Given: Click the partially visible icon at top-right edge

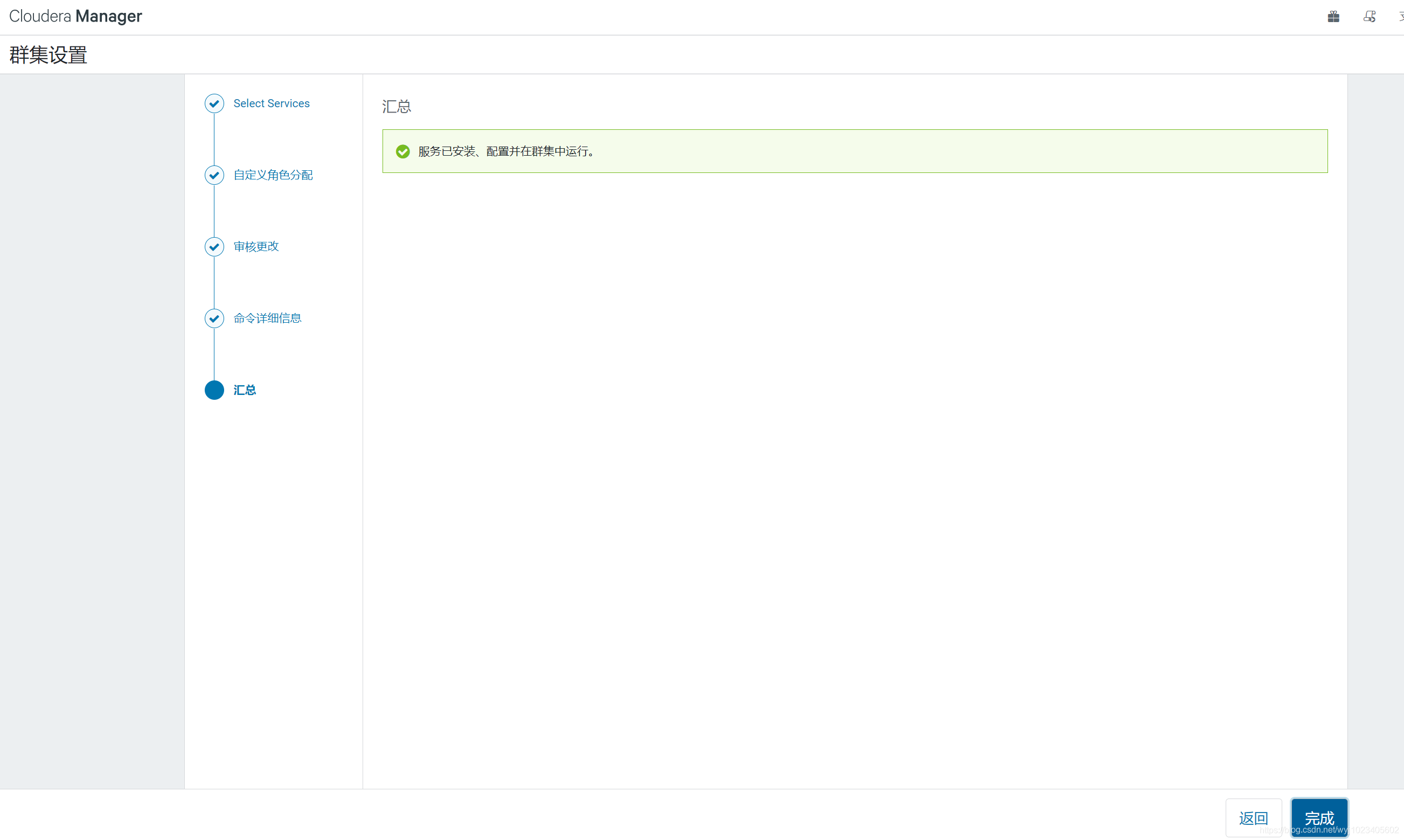Looking at the screenshot, I should 1401,16.
